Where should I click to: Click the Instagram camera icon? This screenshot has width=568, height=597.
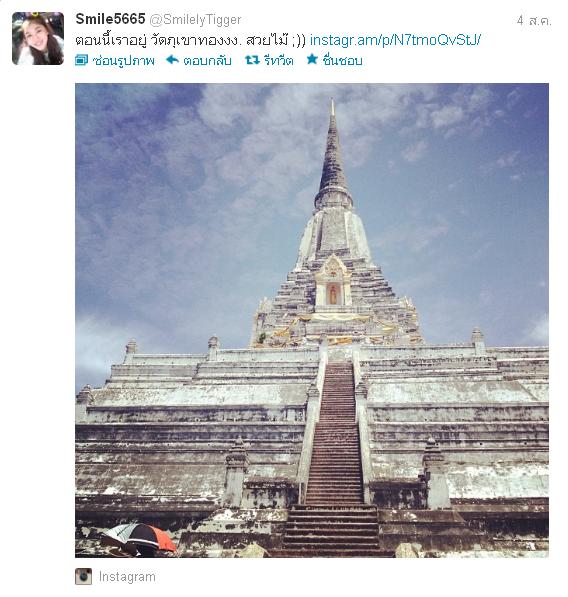click(x=83, y=576)
